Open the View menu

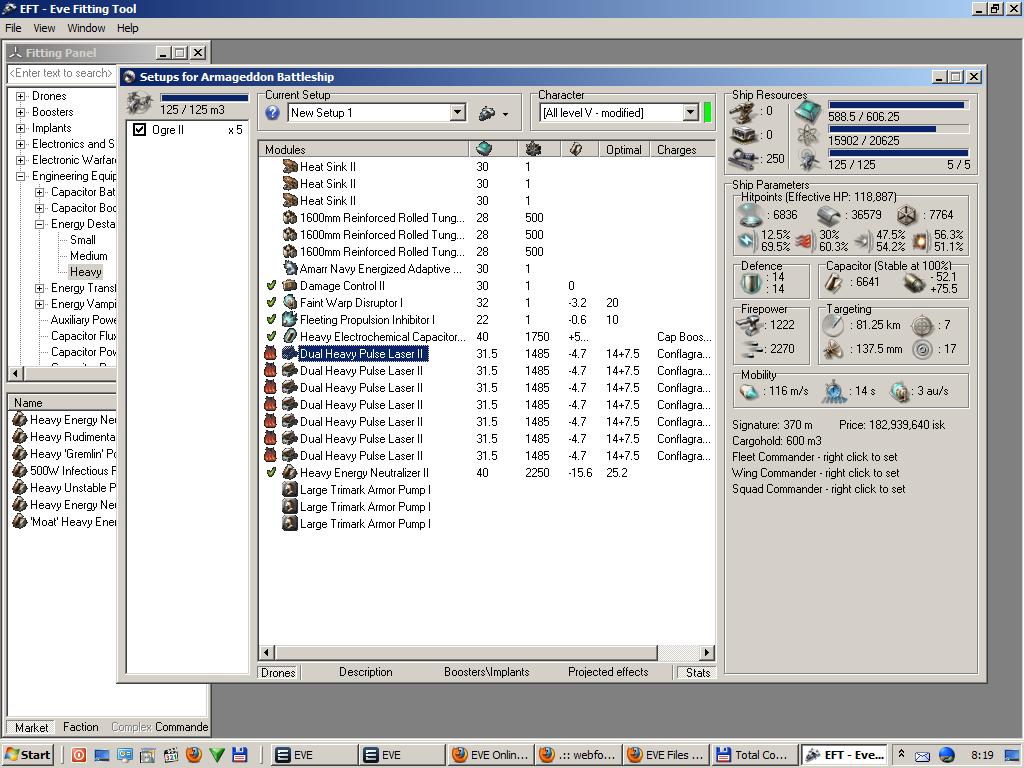pos(44,28)
